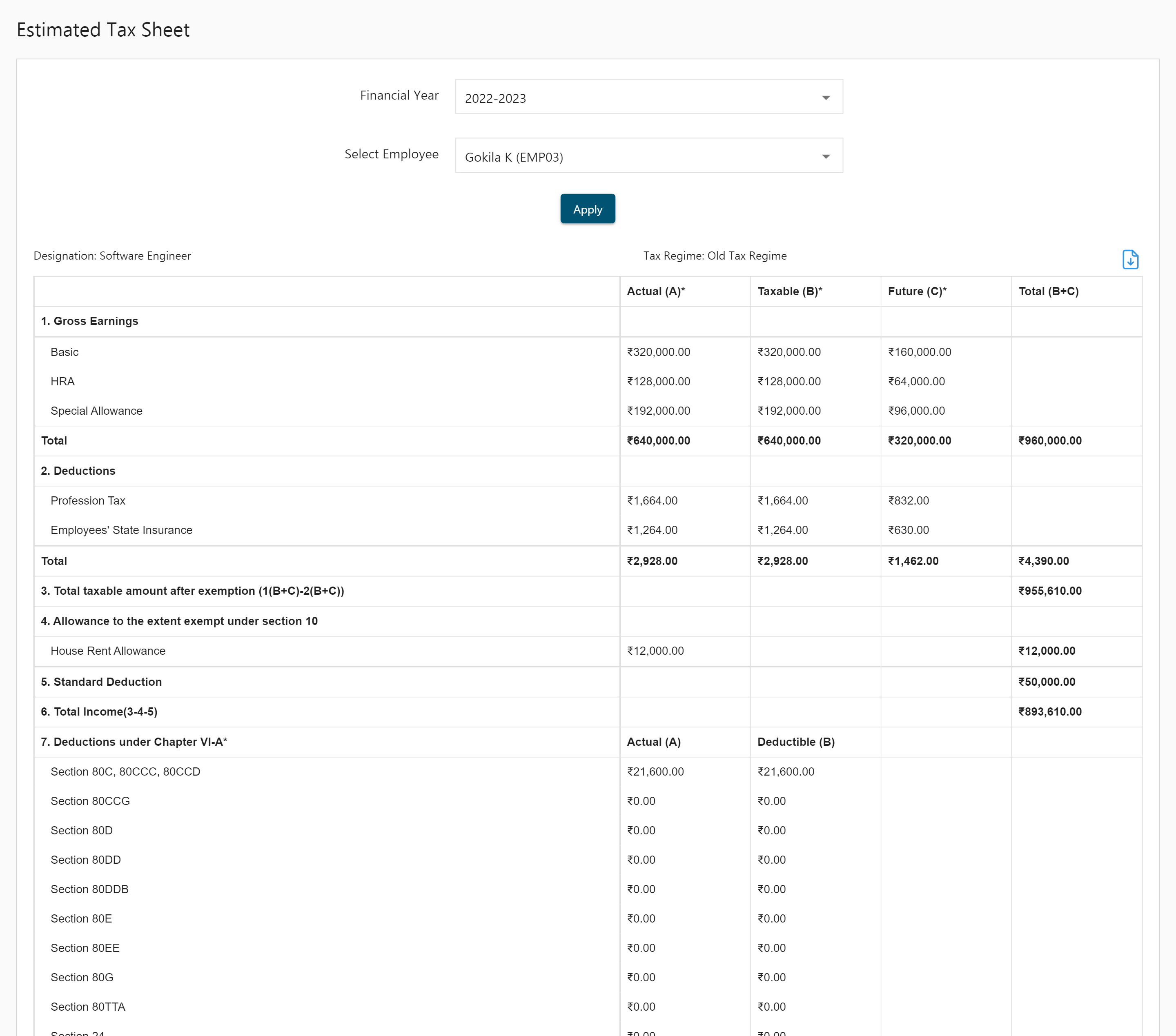Select 4. Allowance exempt under section 10 row
This screenshot has height=1036, width=1176.
coord(180,621)
